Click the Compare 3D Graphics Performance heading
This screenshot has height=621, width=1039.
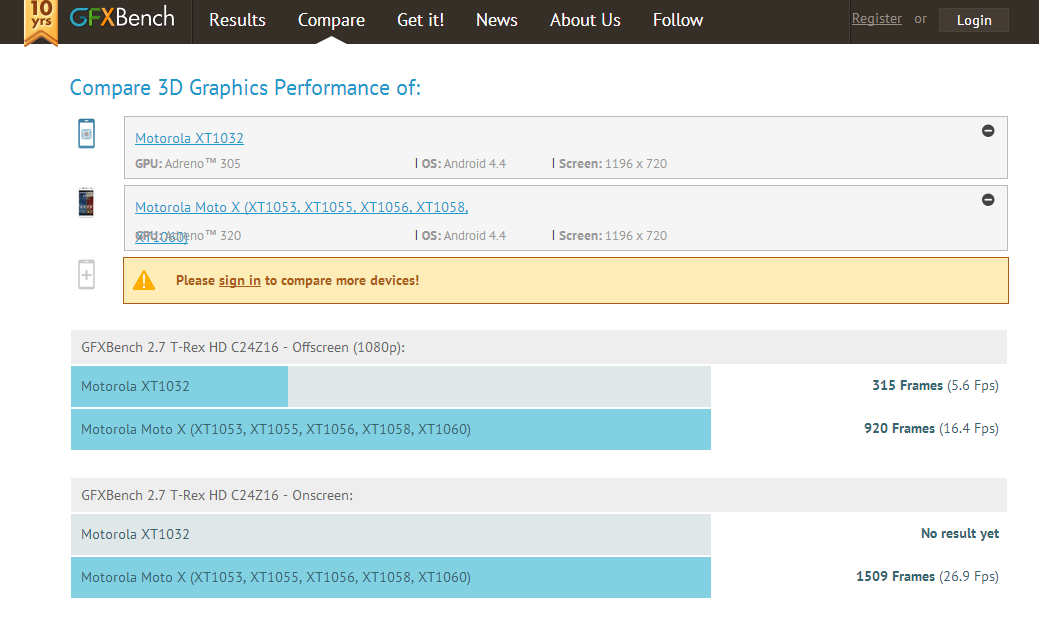[x=245, y=87]
